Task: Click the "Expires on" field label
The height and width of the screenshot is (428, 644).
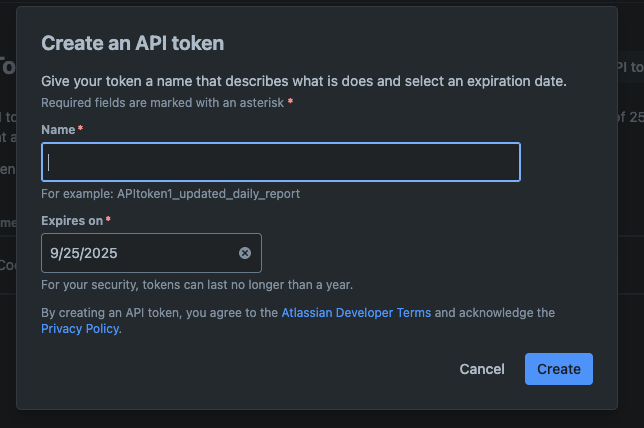Action: 71,220
